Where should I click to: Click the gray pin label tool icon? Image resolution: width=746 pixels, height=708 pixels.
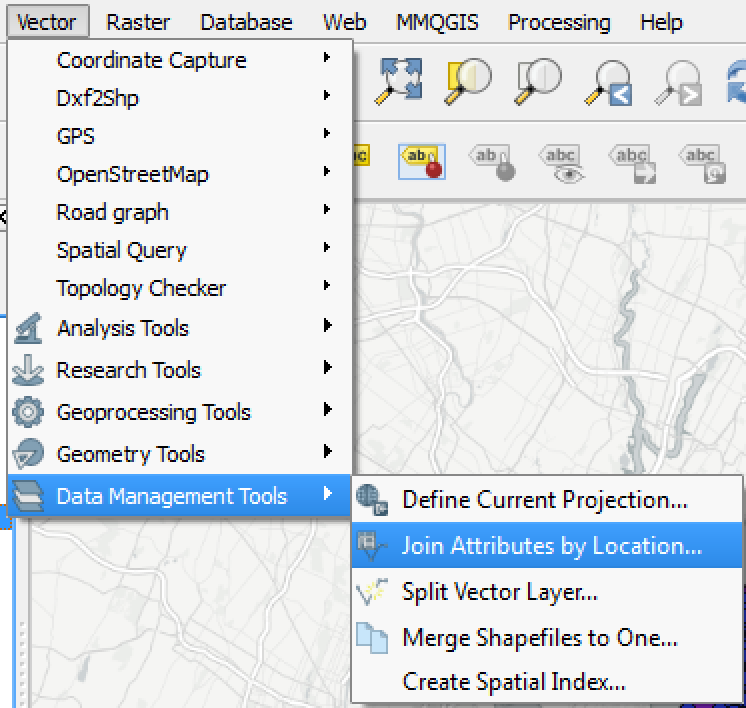click(492, 163)
